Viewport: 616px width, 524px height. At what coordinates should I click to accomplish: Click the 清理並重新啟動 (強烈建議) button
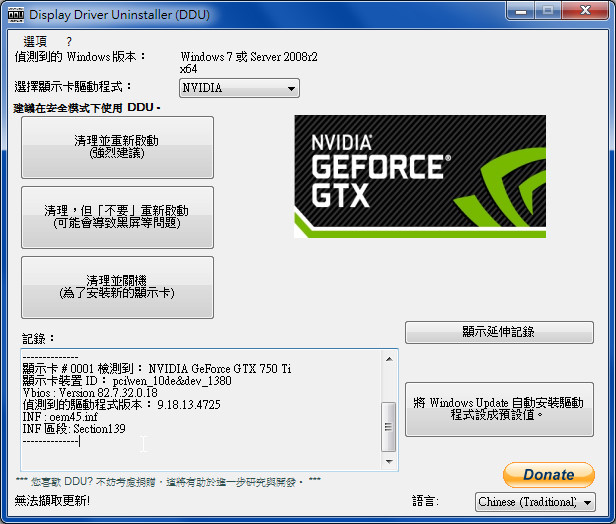[x=117, y=147]
